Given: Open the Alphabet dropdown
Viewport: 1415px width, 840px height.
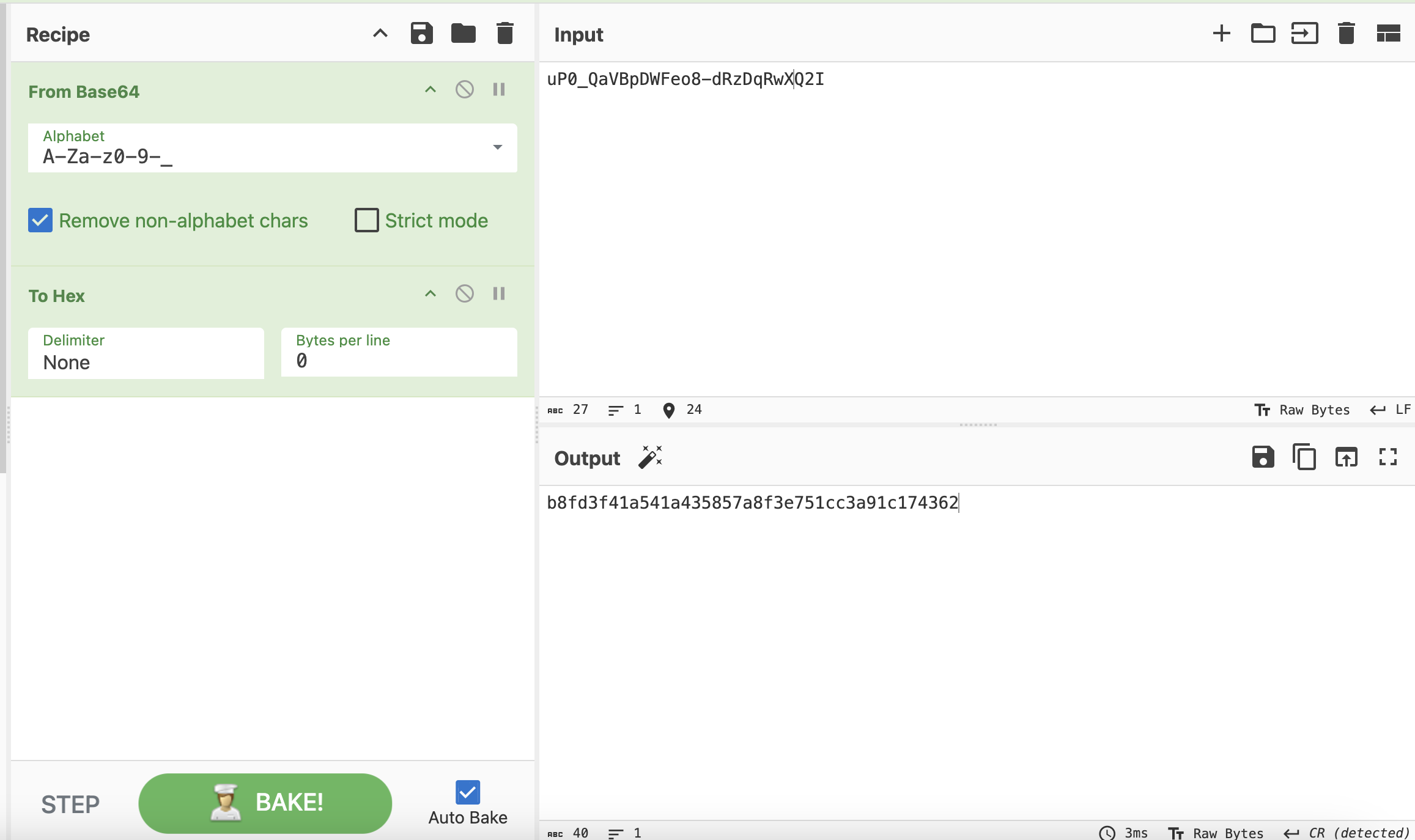Looking at the screenshot, I should (x=497, y=147).
